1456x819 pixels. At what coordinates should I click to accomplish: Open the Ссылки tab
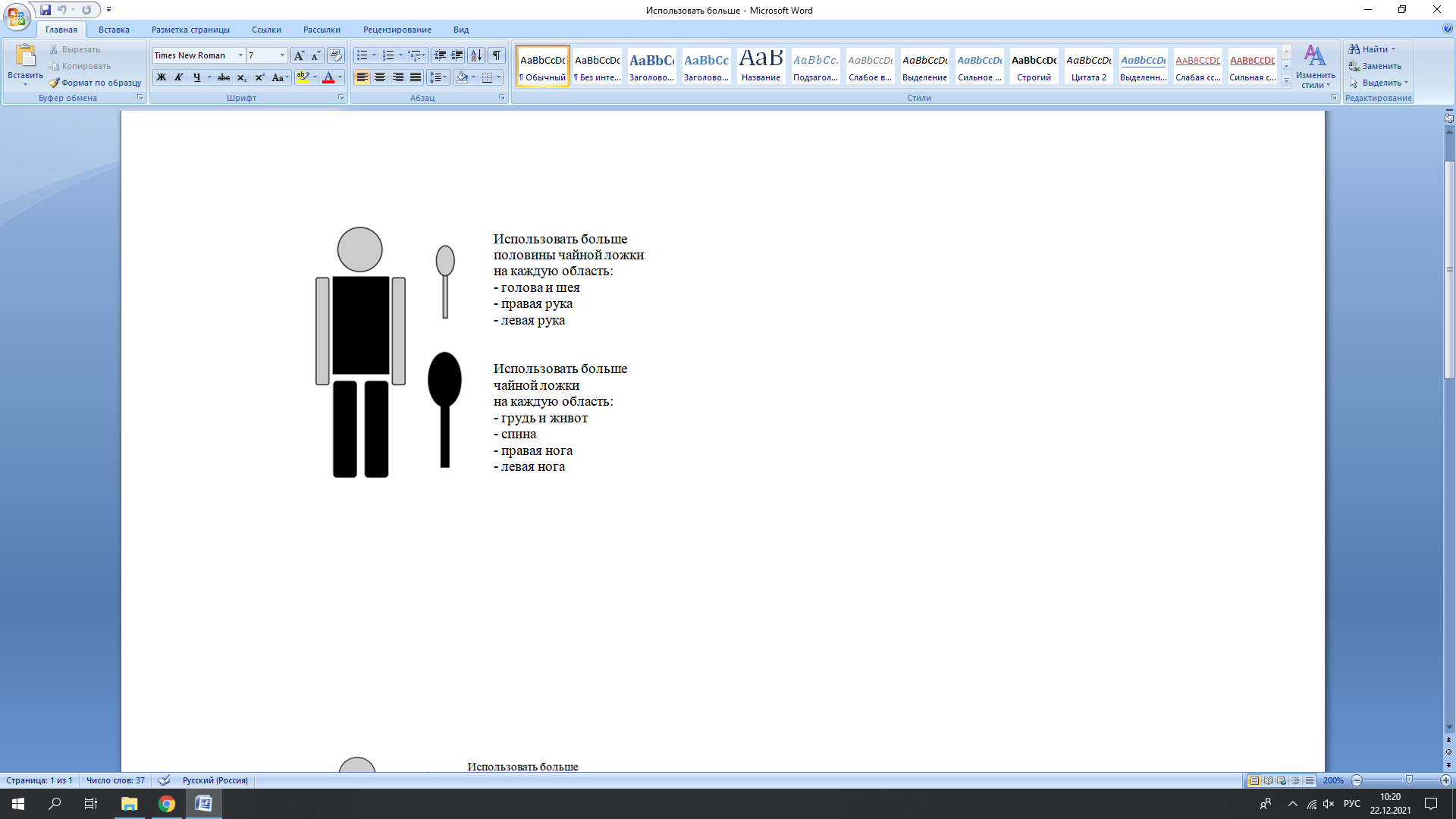coord(266,30)
